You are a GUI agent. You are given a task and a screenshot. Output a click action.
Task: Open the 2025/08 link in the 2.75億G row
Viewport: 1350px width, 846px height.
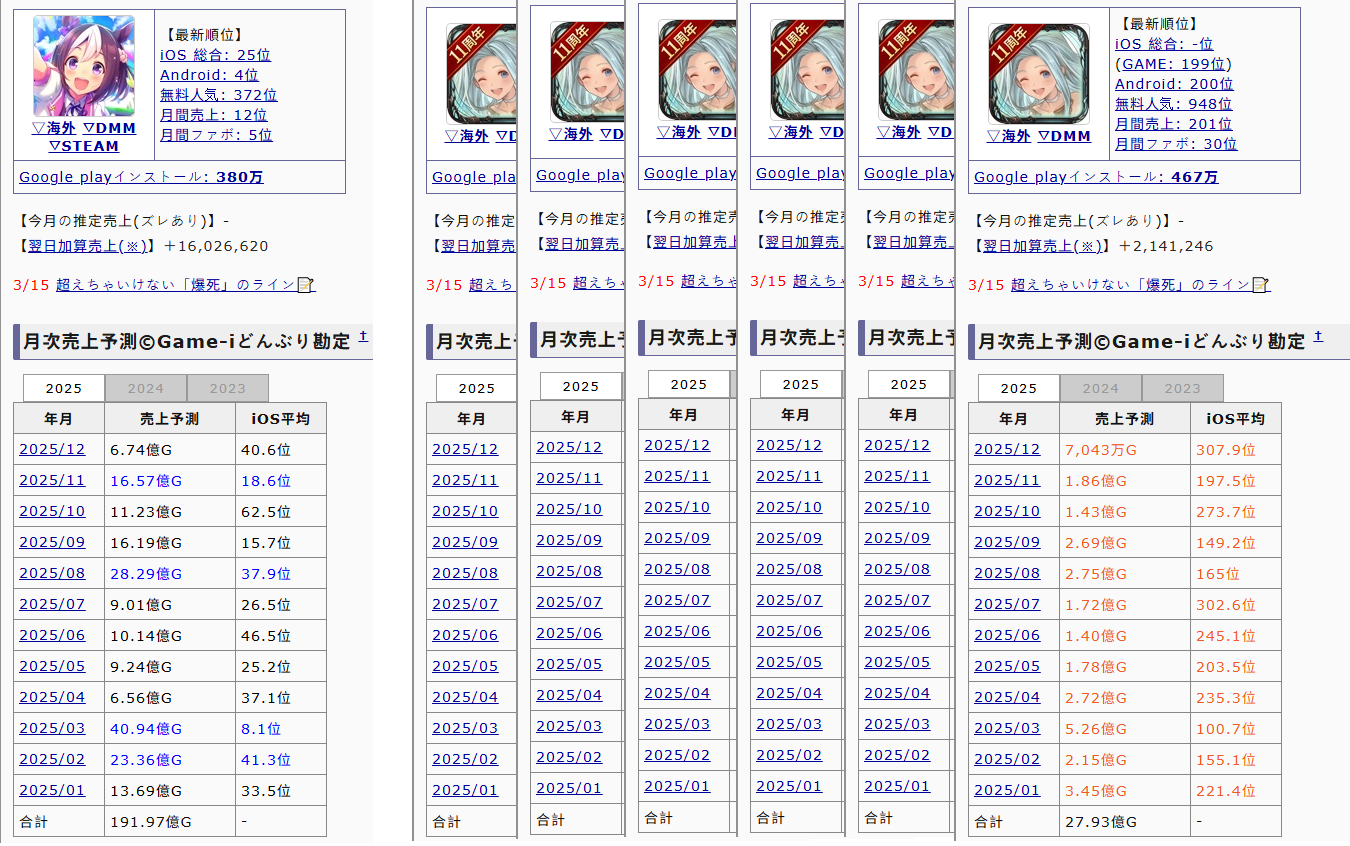[1007, 574]
